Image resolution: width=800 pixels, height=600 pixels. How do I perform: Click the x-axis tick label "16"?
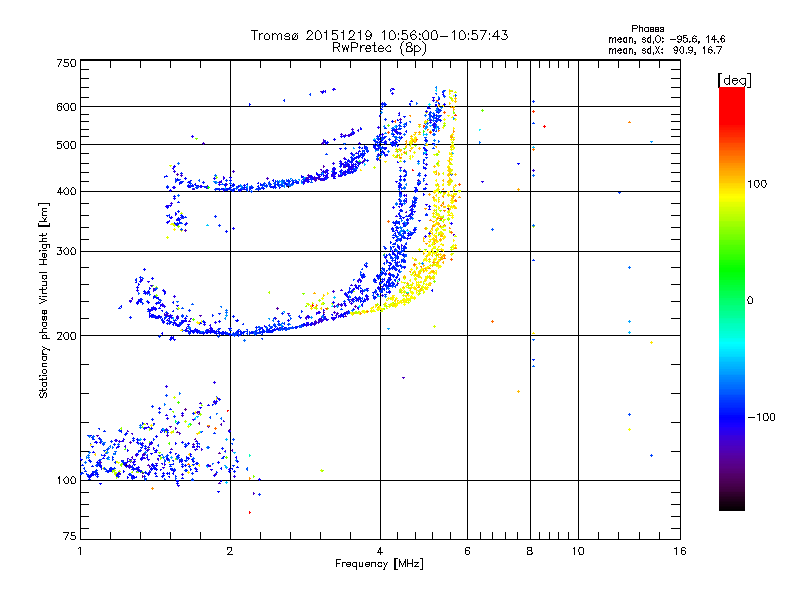tap(680, 551)
